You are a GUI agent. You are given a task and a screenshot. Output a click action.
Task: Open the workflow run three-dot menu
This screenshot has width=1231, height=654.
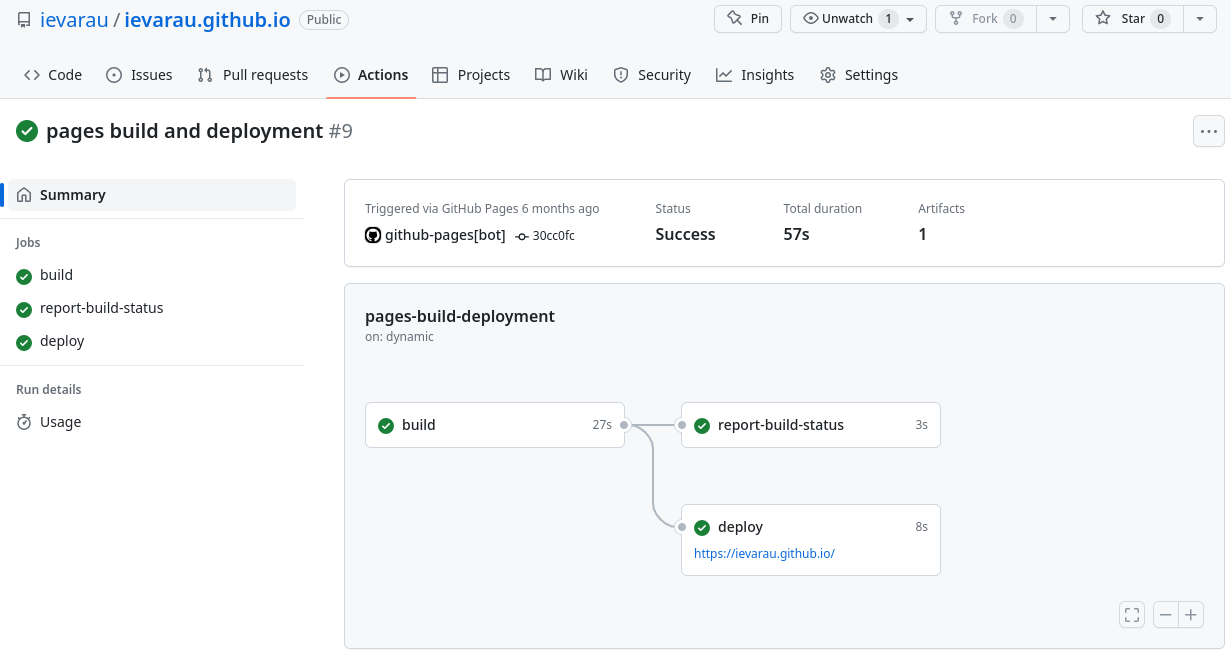coord(1208,131)
